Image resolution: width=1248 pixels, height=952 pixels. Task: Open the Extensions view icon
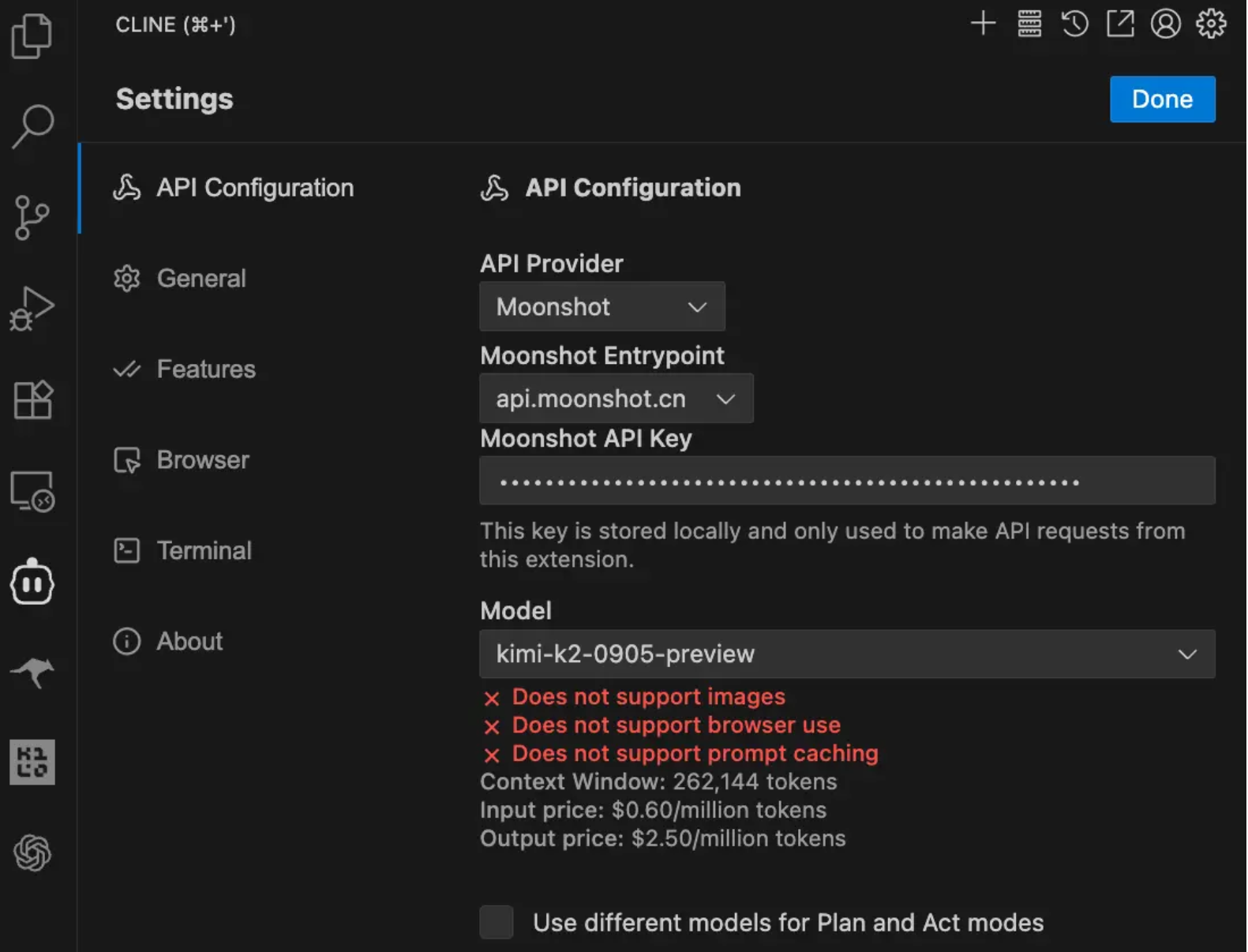(32, 399)
